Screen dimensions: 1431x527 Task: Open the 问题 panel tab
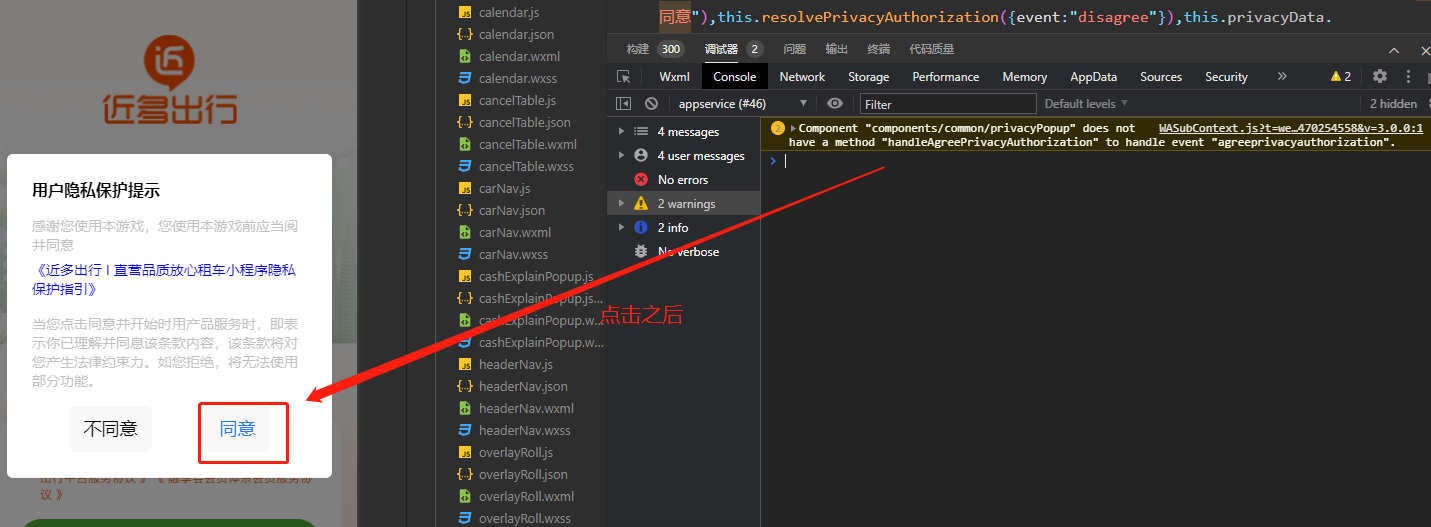point(795,49)
